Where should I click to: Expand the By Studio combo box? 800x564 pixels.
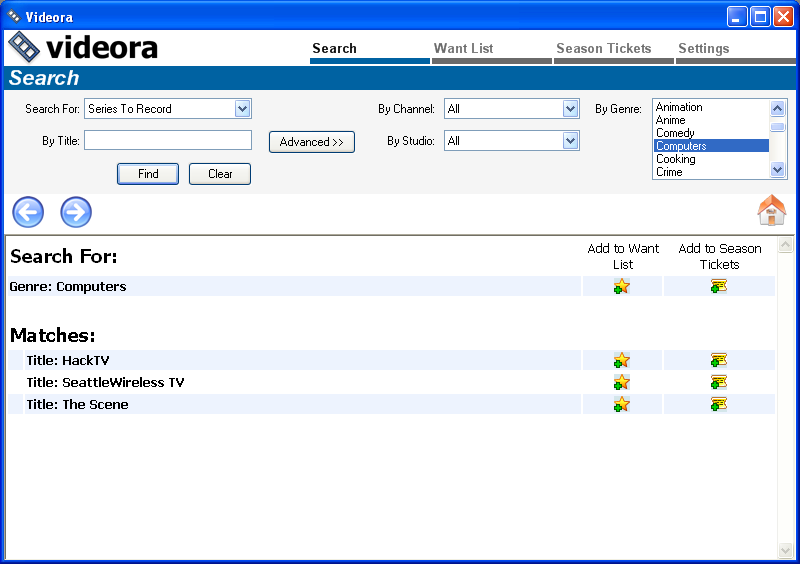570,141
